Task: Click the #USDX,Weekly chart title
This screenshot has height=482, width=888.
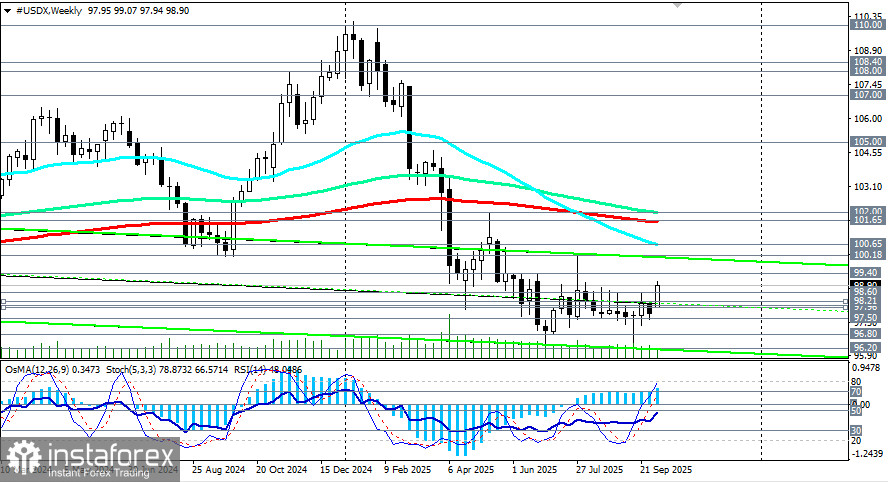Action: click(x=50, y=11)
